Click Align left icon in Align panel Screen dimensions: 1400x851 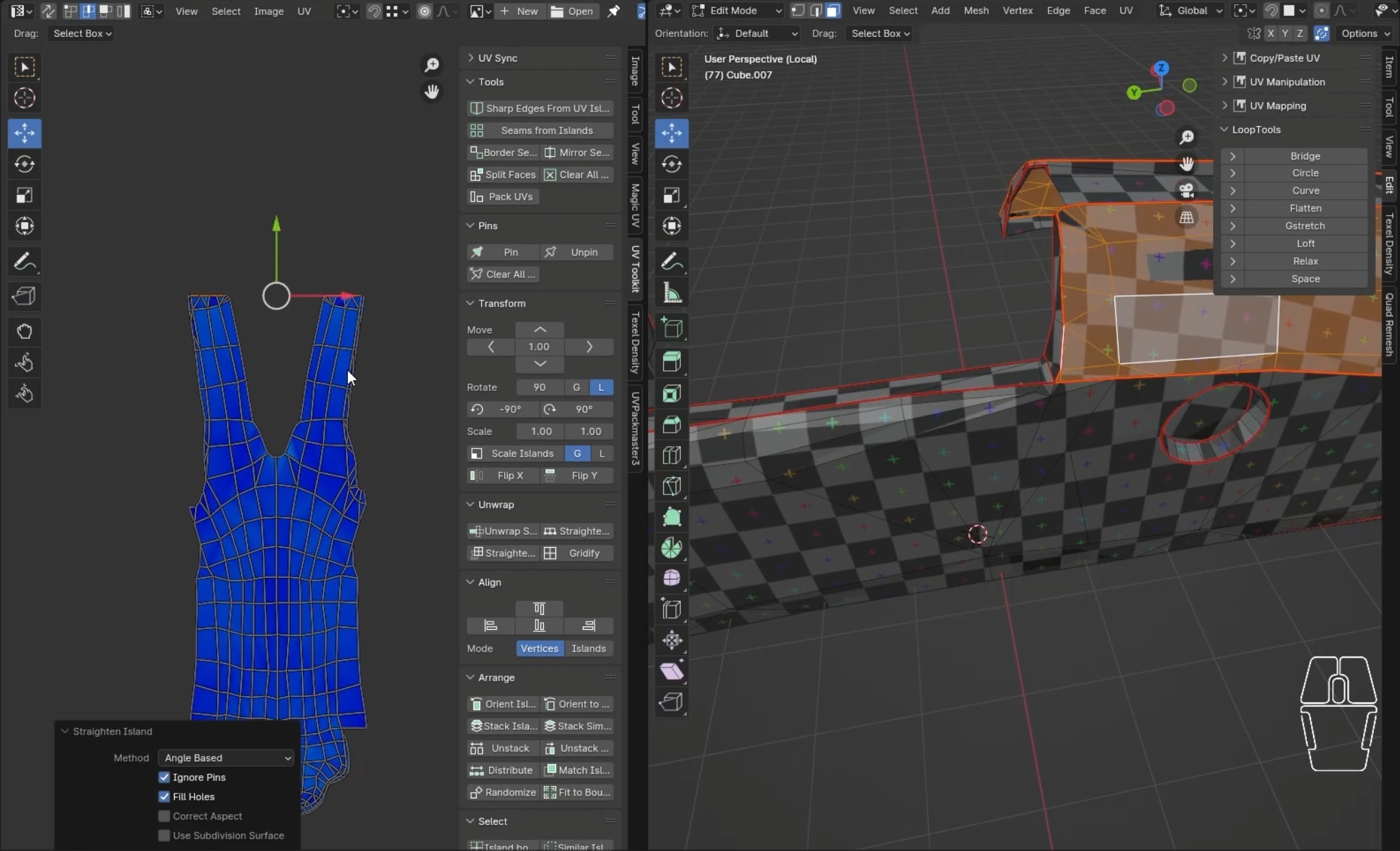coord(490,626)
